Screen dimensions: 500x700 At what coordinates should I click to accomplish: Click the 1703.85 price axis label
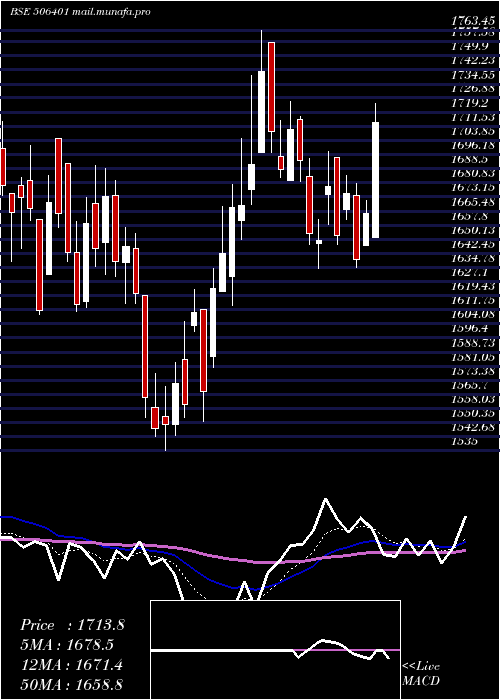click(x=473, y=131)
